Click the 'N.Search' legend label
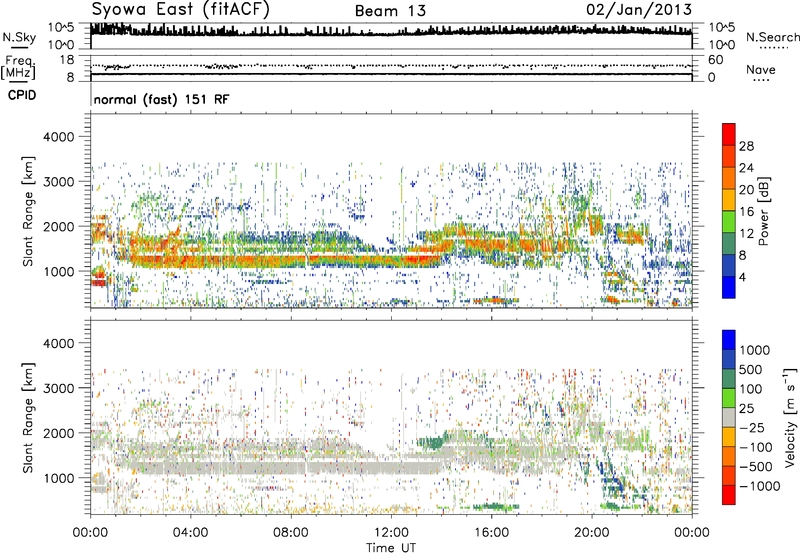 pos(772,37)
